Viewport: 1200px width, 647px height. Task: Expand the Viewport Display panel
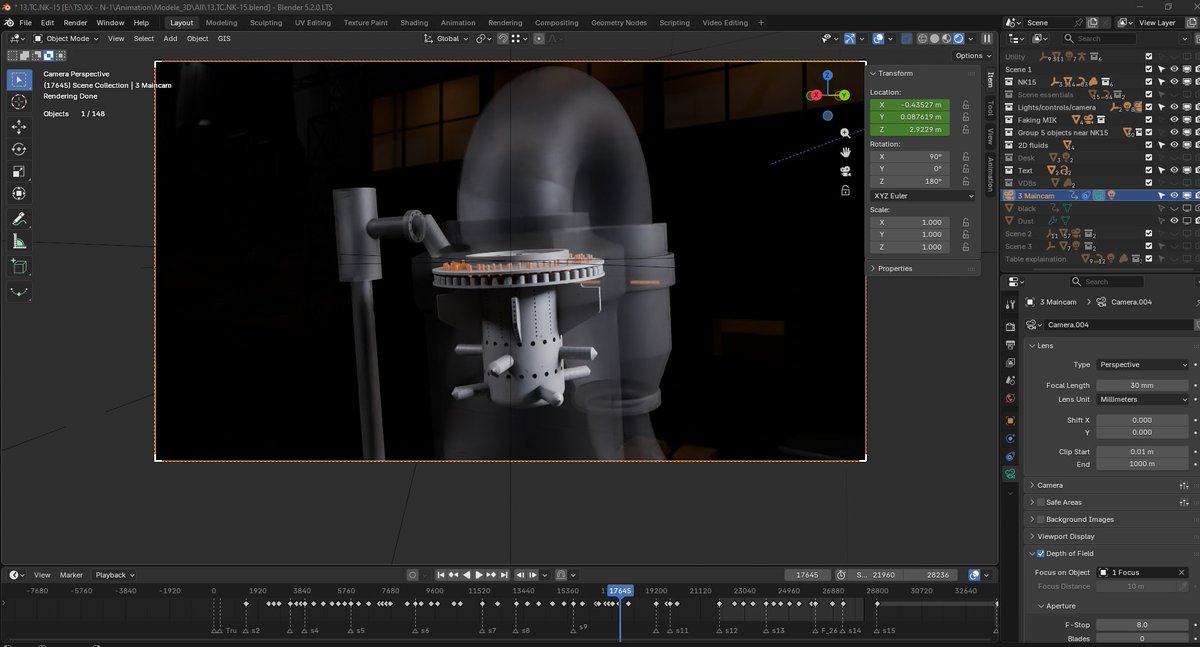[x=1066, y=536]
